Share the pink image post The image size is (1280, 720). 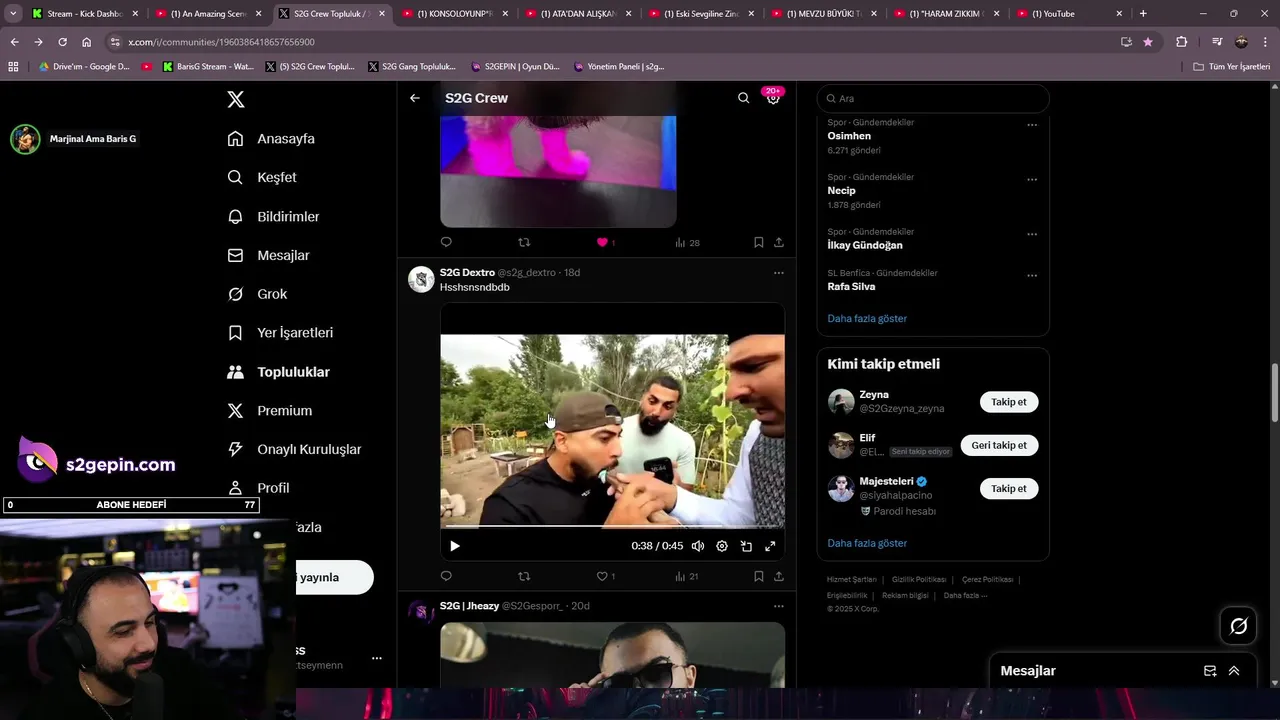(x=779, y=242)
